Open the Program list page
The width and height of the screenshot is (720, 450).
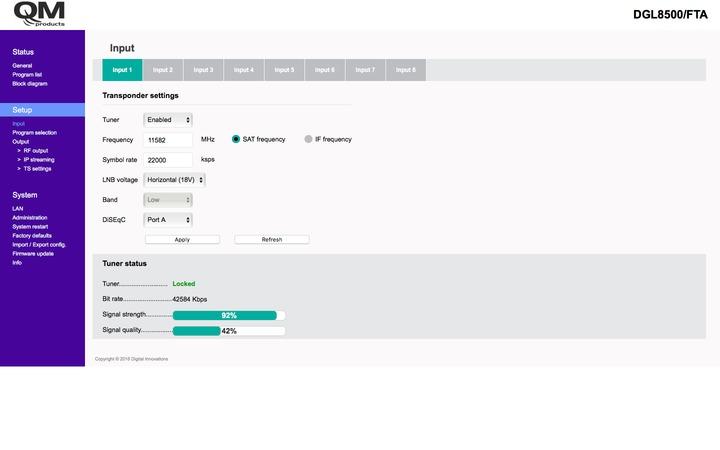(x=27, y=74)
